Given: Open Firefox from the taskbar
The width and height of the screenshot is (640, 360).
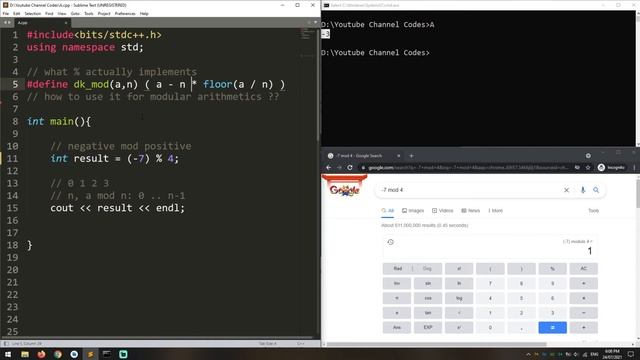Looking at the screenshot, I should pos(41,354).
